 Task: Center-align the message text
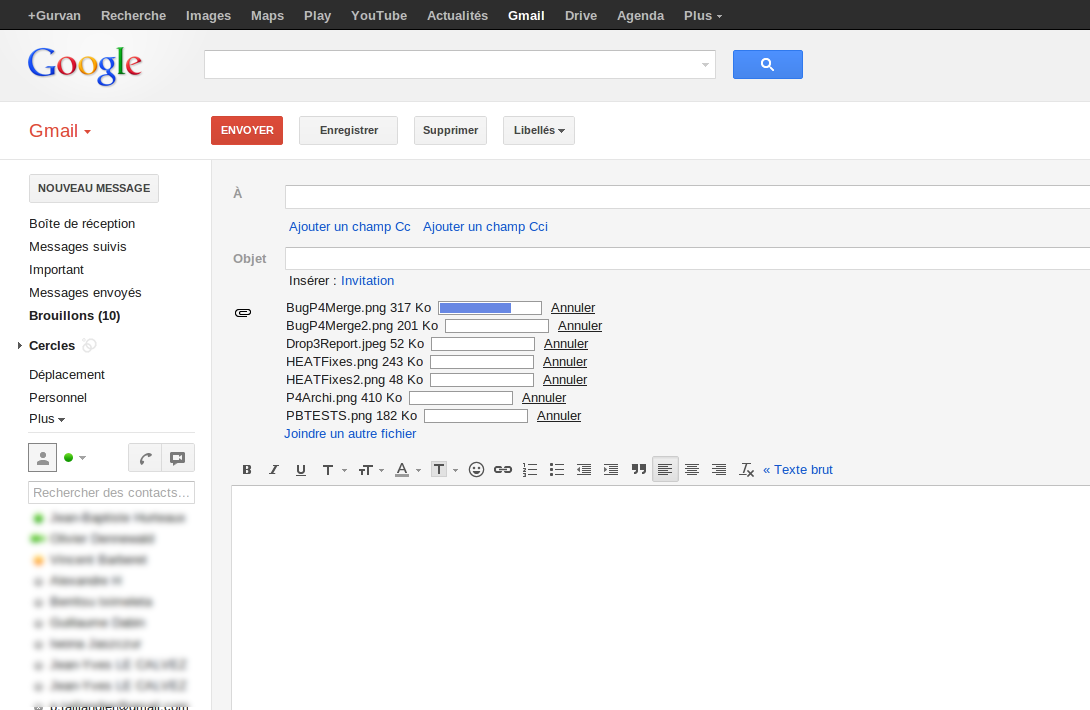tap(692, 470)
